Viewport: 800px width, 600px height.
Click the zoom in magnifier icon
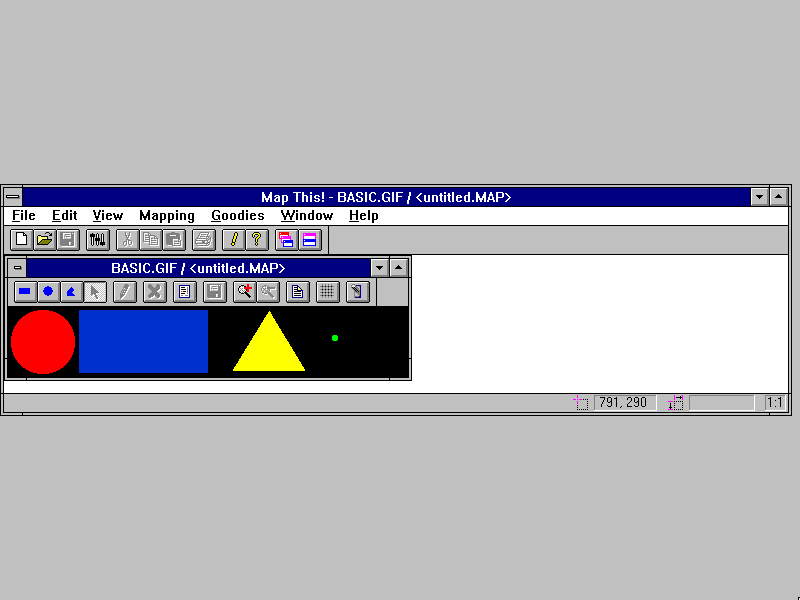244,292
